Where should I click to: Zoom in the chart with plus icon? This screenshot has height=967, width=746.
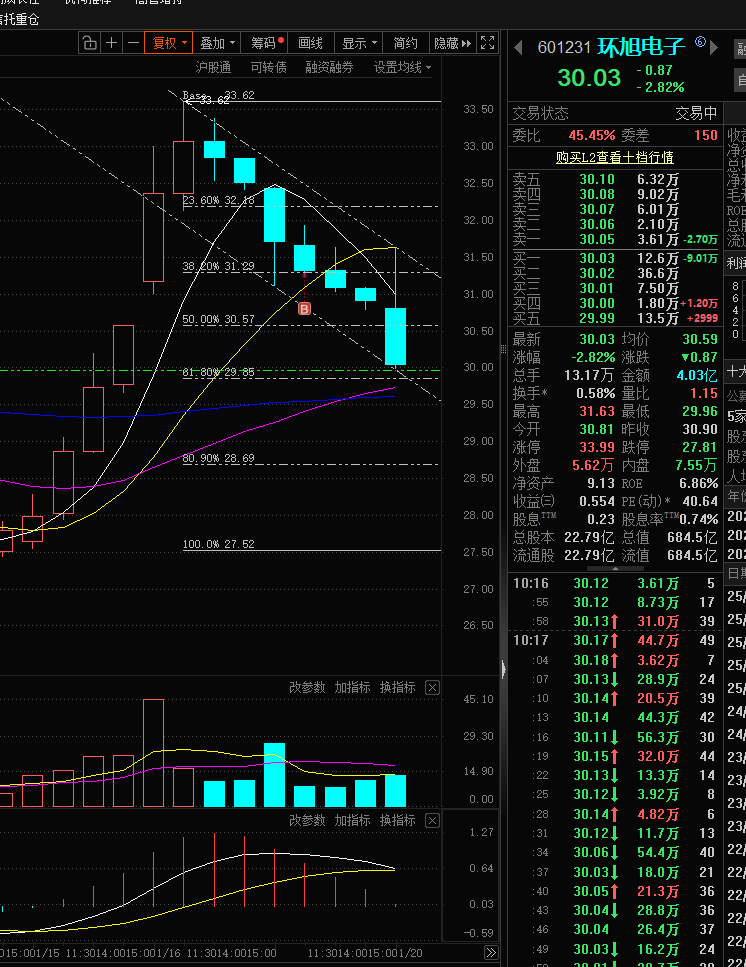click(x=112, y=43)
